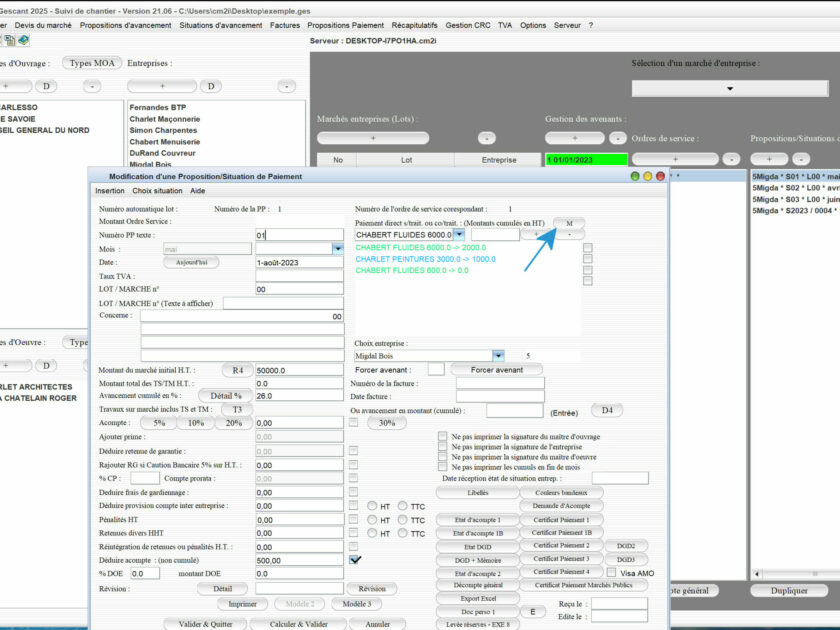Select green avenant entry 1 01/01/2023

pos(586,160)
